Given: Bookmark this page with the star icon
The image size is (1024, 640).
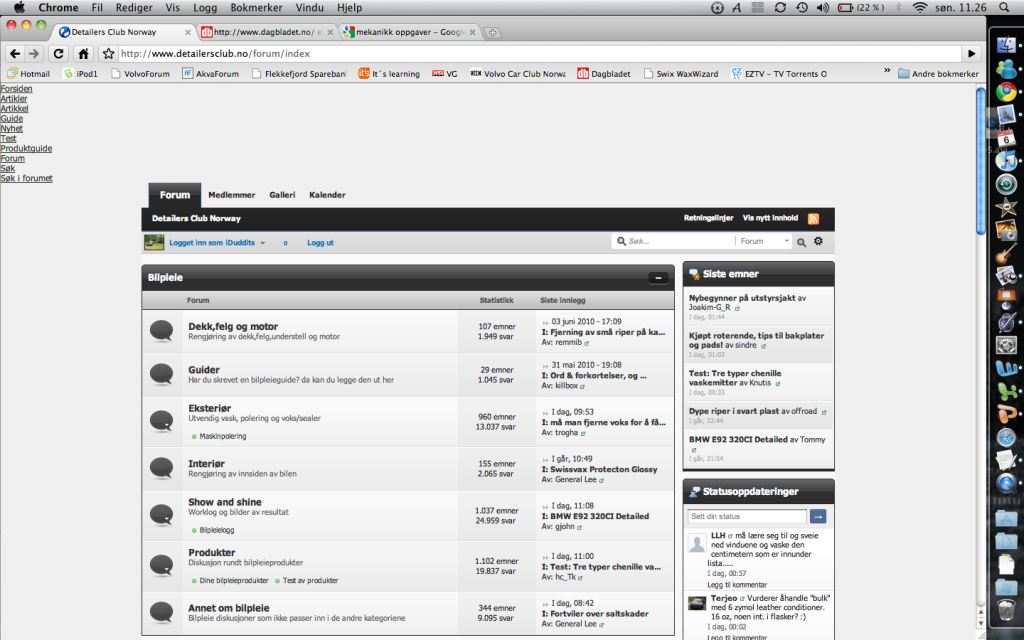Looking at the screenshot, I should [108, 54].
